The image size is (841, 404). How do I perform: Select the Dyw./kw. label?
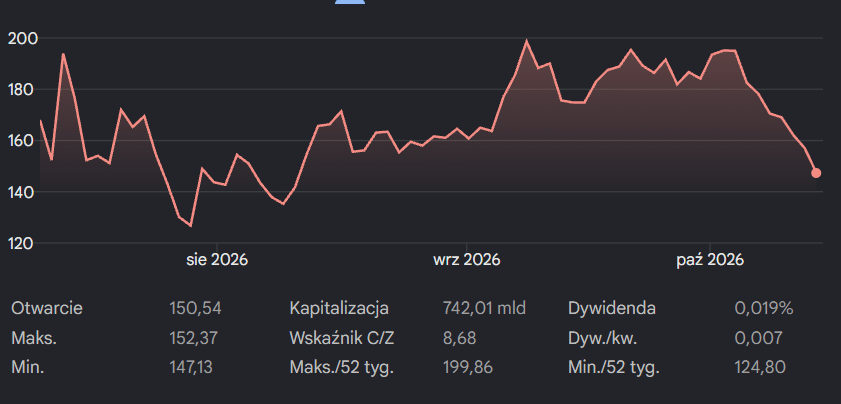point(603,338)
